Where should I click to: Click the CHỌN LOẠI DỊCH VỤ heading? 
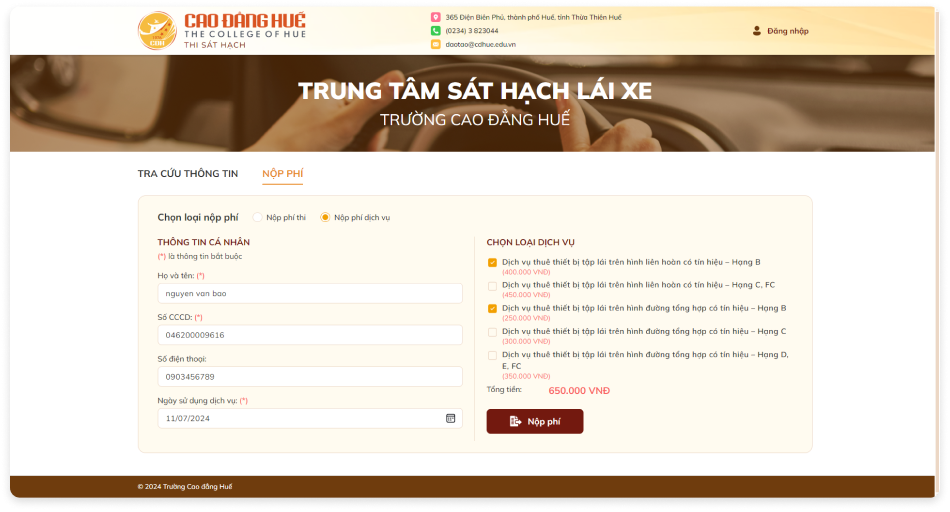tap(530, 242)
